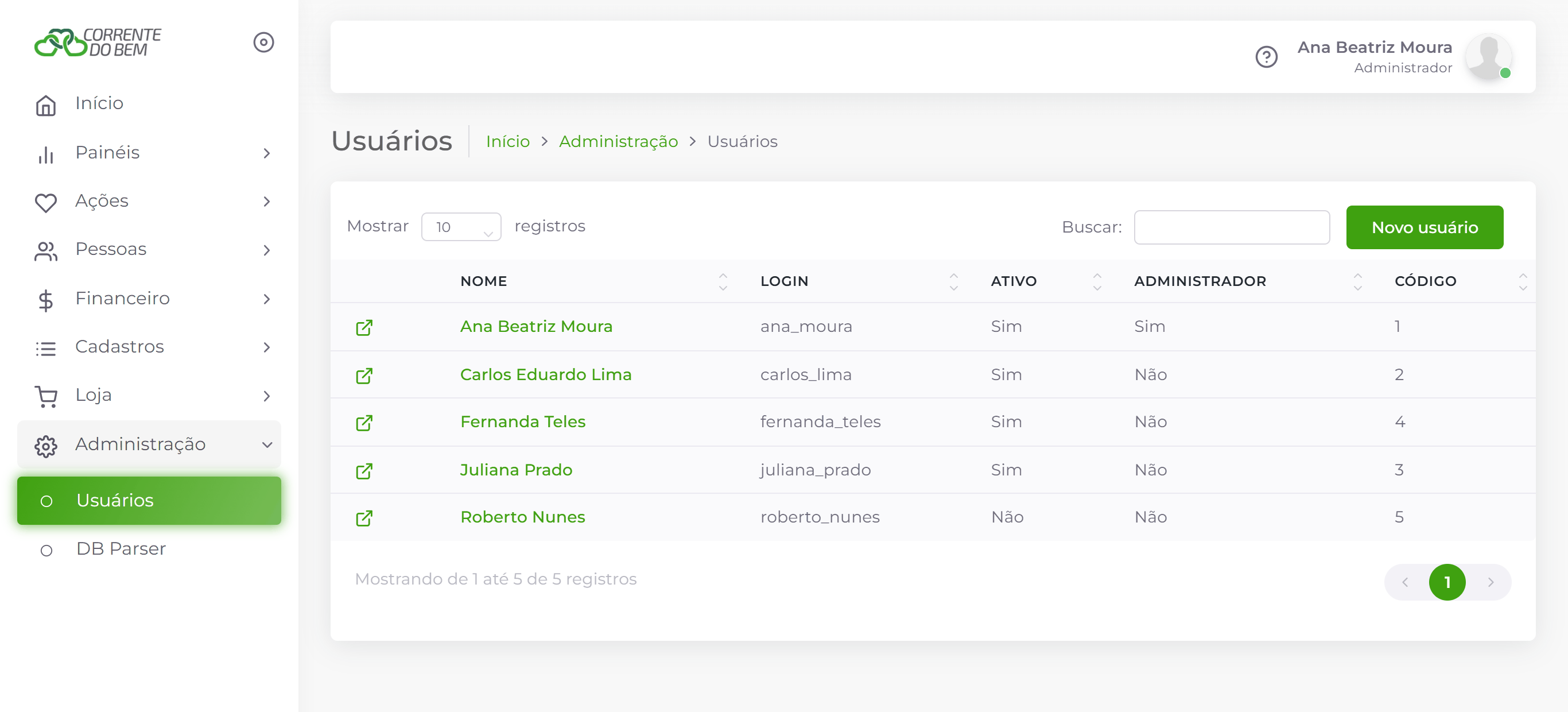Viewport: 1568px width, 712px height.
Task: Select page 1 in pagination
Action: tap(1447, 583)
